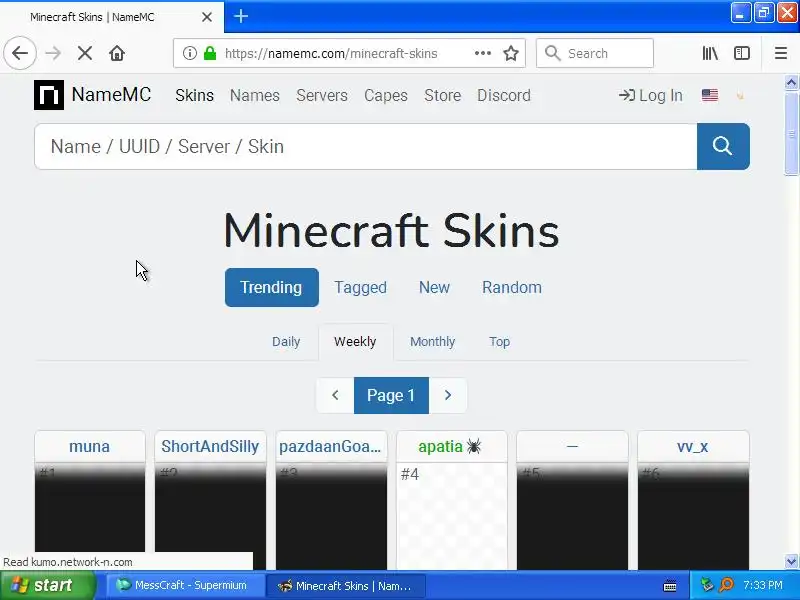Toggle theme icon next to the flag
This screenshot has width=800, height=600.
739,95
